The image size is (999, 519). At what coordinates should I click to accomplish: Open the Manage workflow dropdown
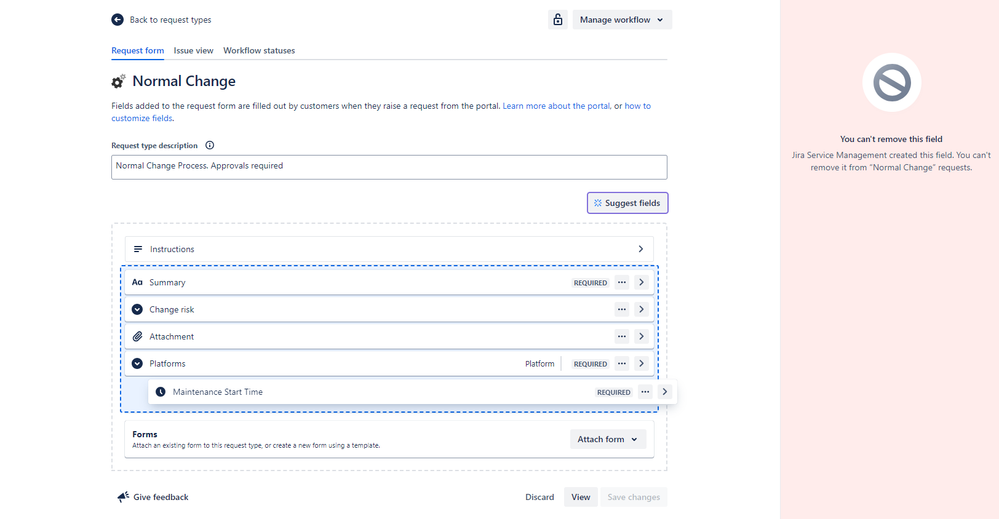(622, 20)
